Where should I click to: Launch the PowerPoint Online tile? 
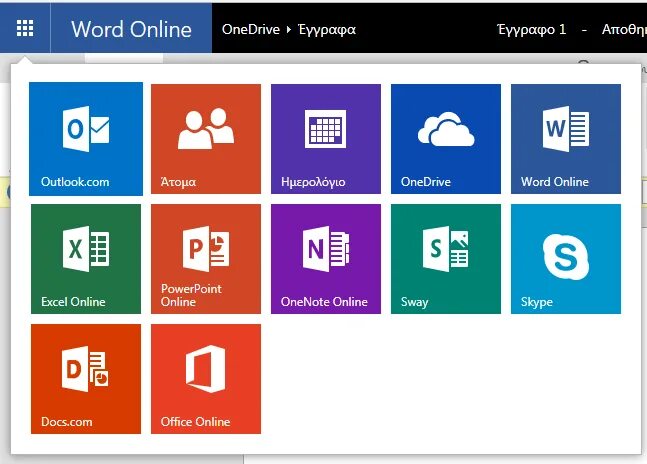click(206, 259)
